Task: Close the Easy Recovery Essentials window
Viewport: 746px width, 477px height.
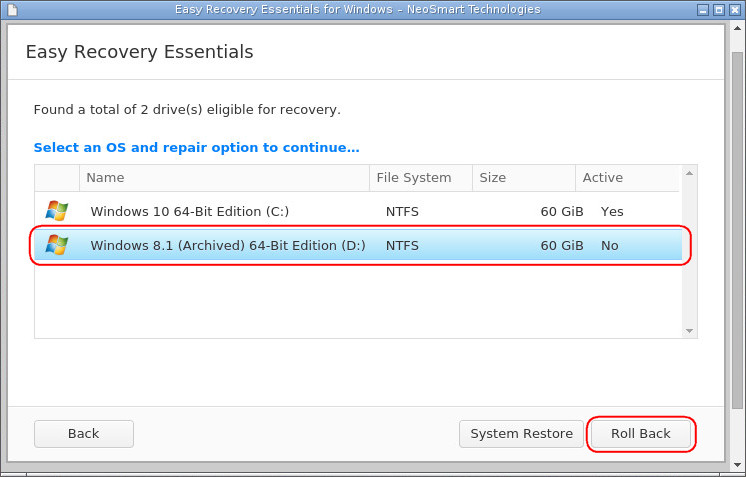Action: (735, 10)
